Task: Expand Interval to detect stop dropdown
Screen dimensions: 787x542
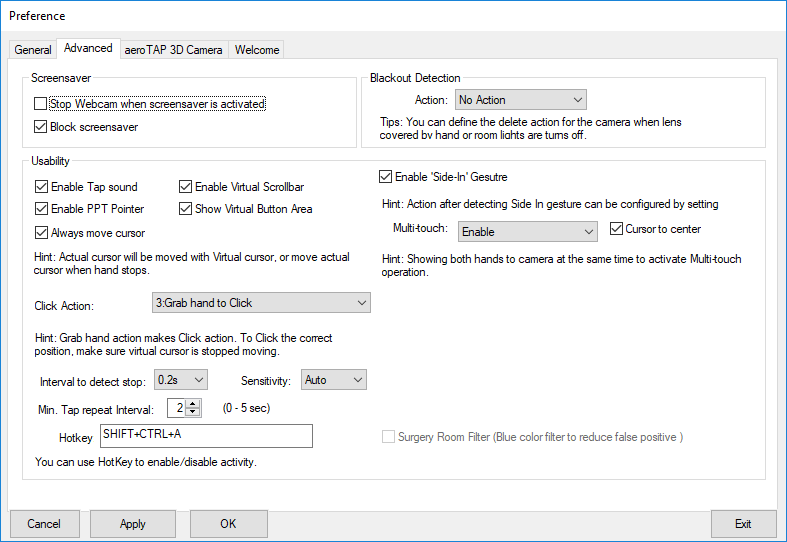Action: coord(180,380)
